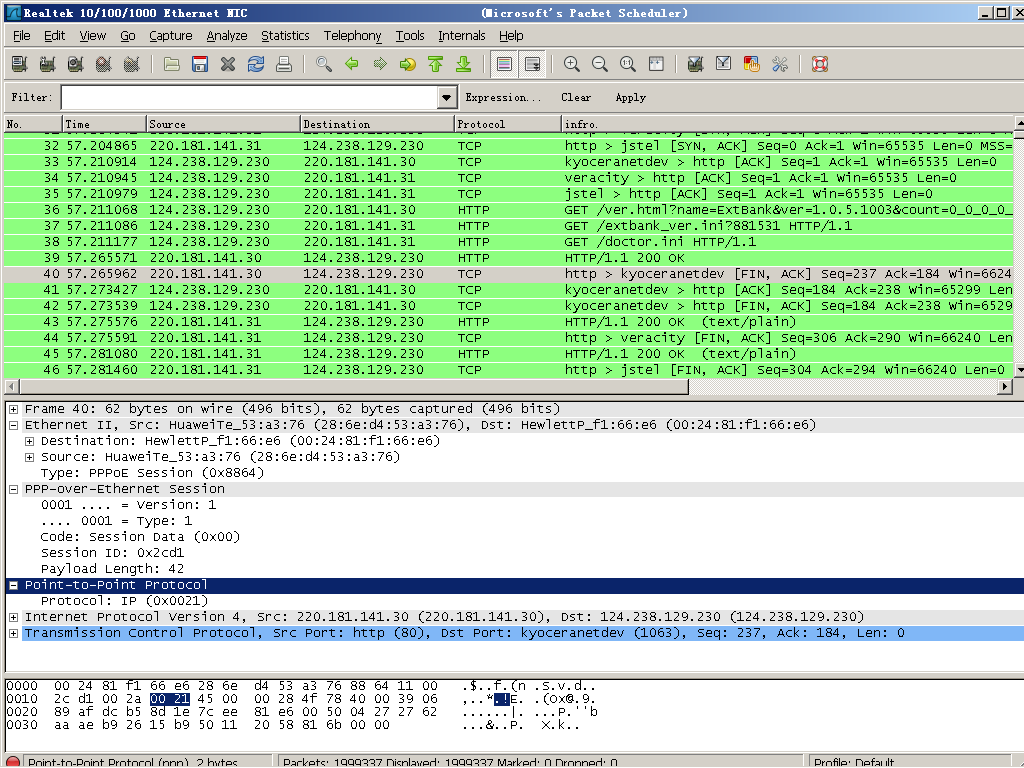Print packets using the printer icon
This screenshot has height=768, width=1024.
(284, 64)
